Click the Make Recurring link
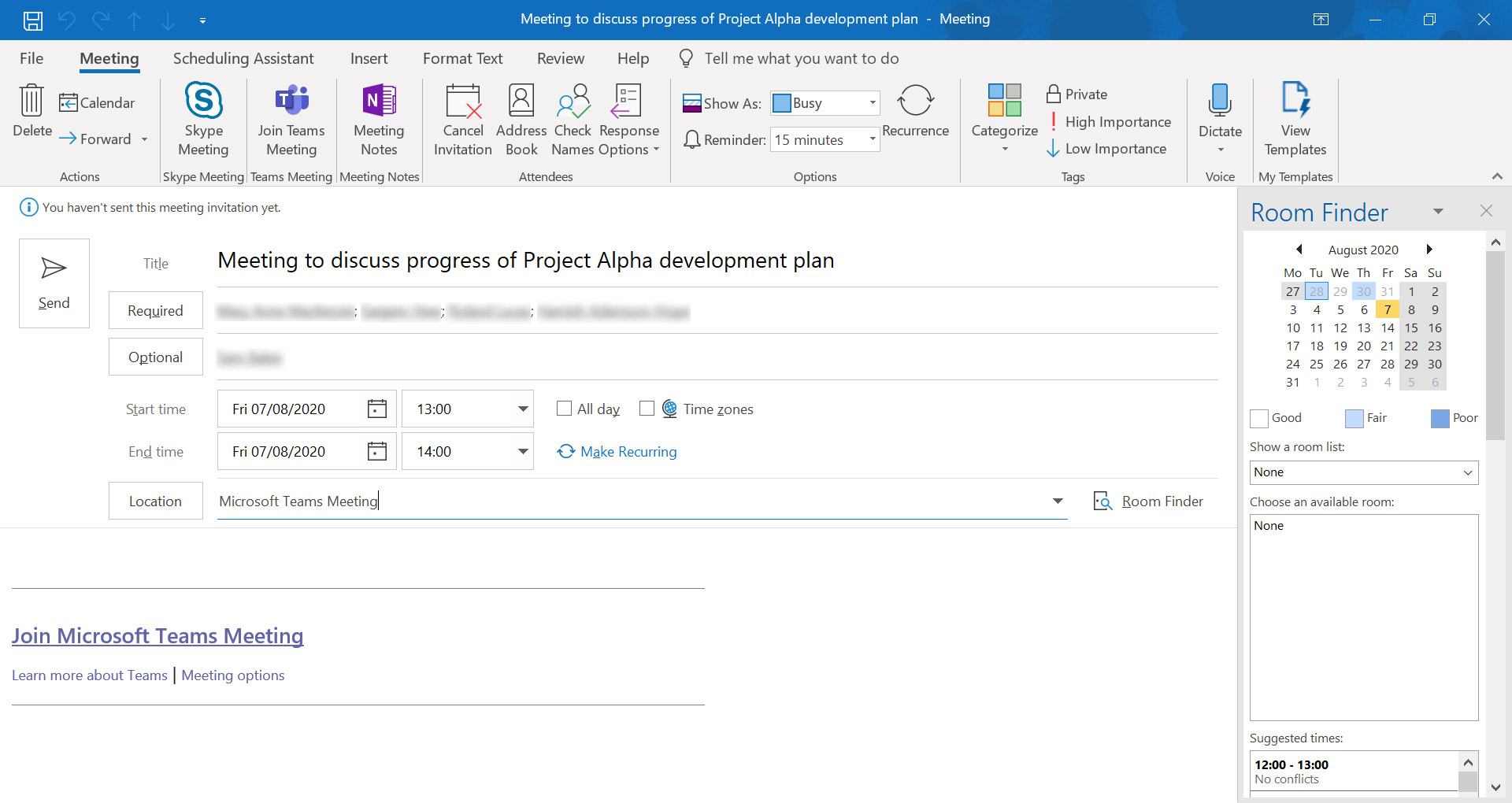Image resolution: width=1512 pixels, height=803 pixels. [x=628, y=452]
